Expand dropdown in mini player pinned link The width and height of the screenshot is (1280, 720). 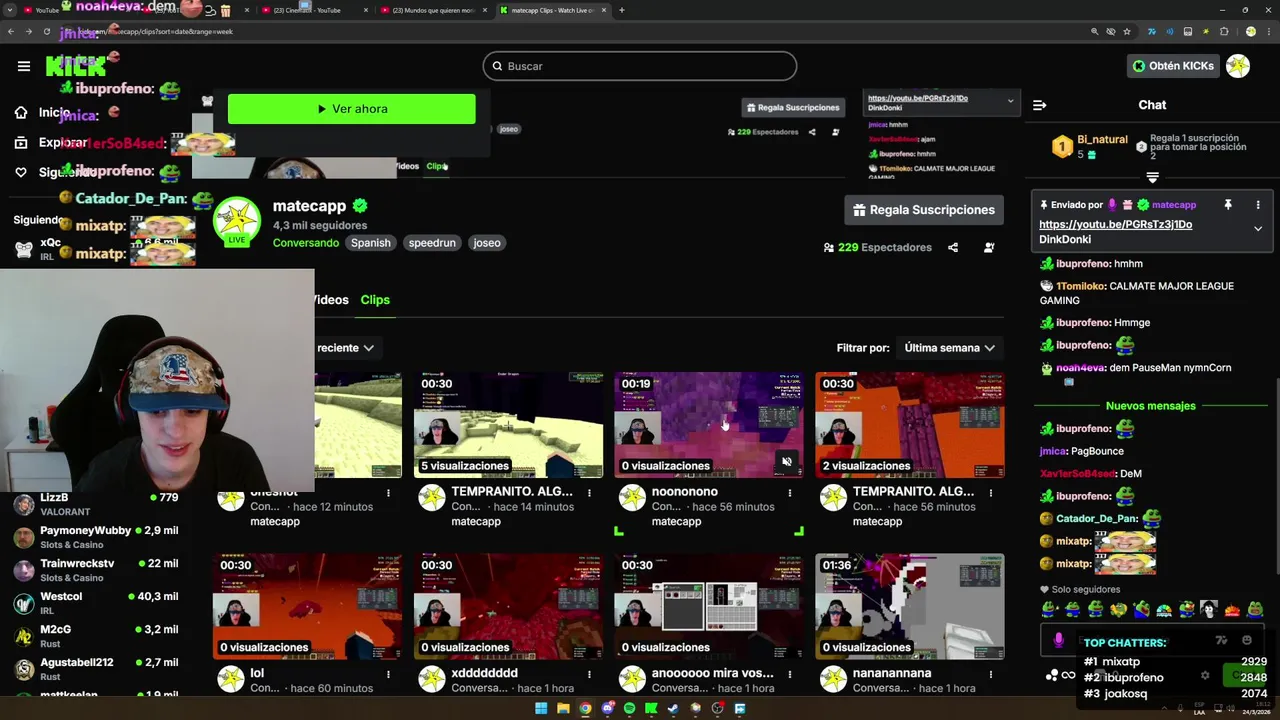tap(1010, 100)
